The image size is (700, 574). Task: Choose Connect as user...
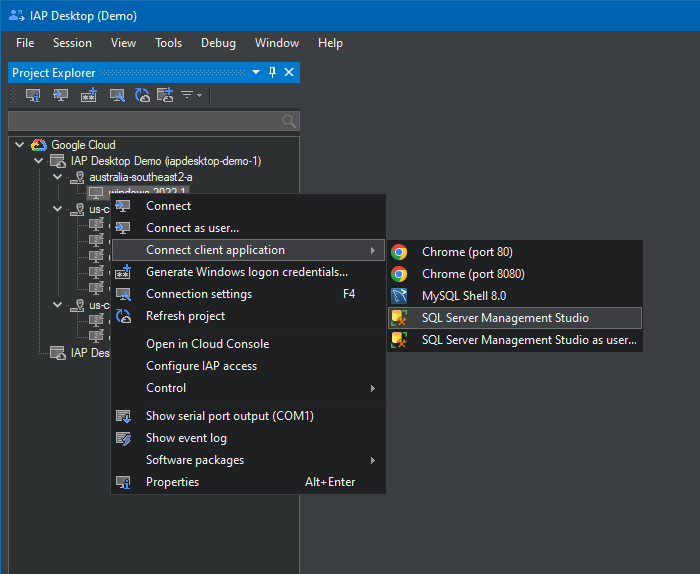click(248, 228)
